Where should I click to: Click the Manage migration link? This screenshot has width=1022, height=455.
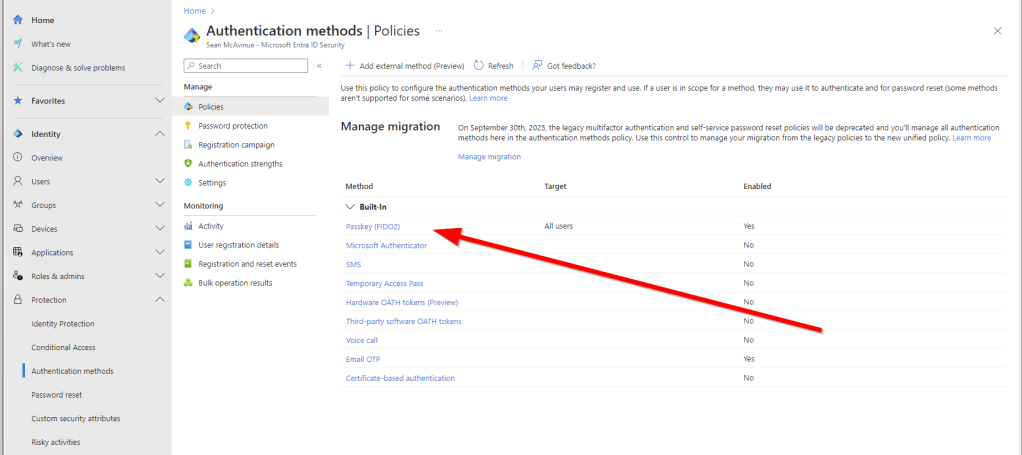coord(489,157)
